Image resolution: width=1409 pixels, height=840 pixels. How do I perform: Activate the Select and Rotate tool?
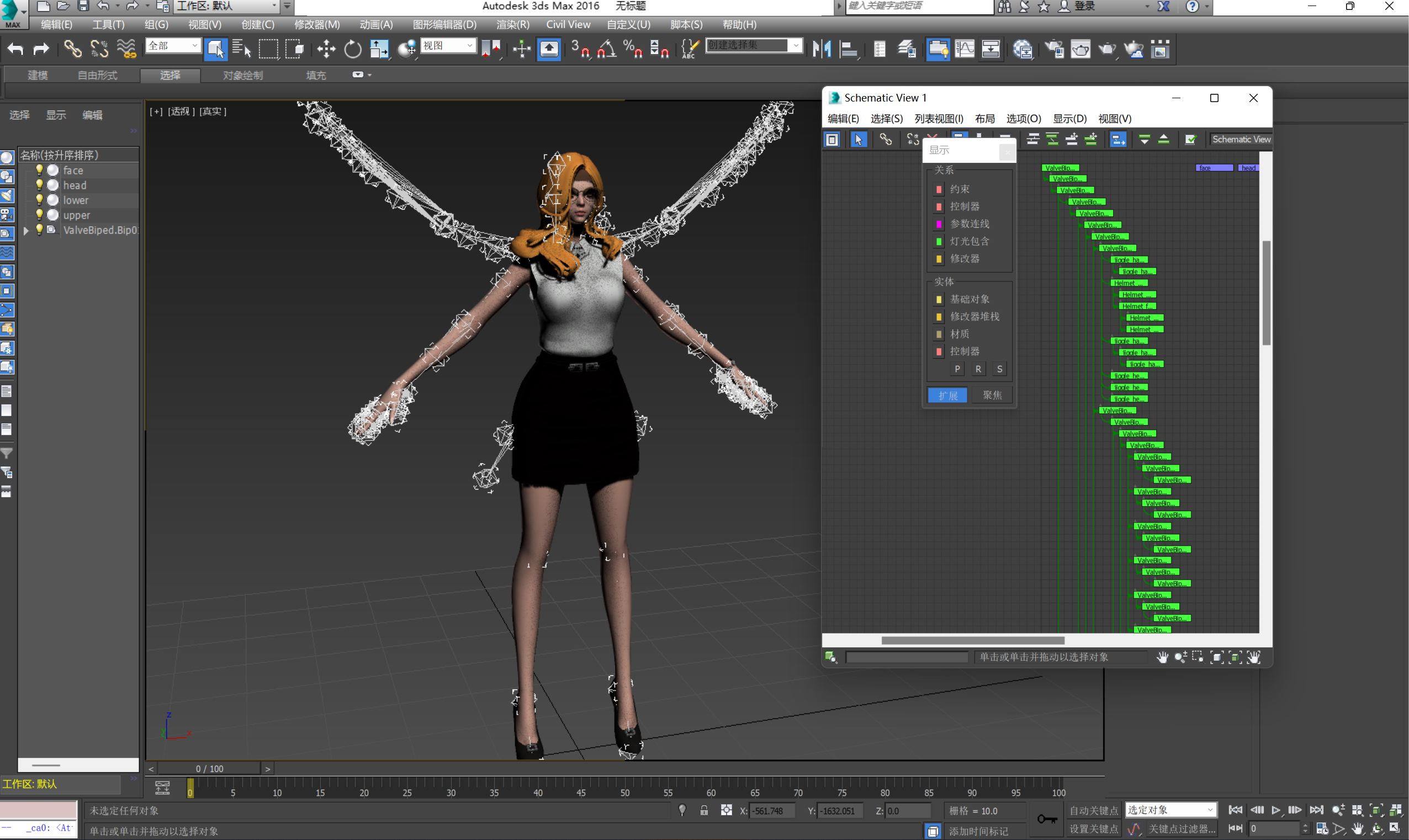click(353, 49)
